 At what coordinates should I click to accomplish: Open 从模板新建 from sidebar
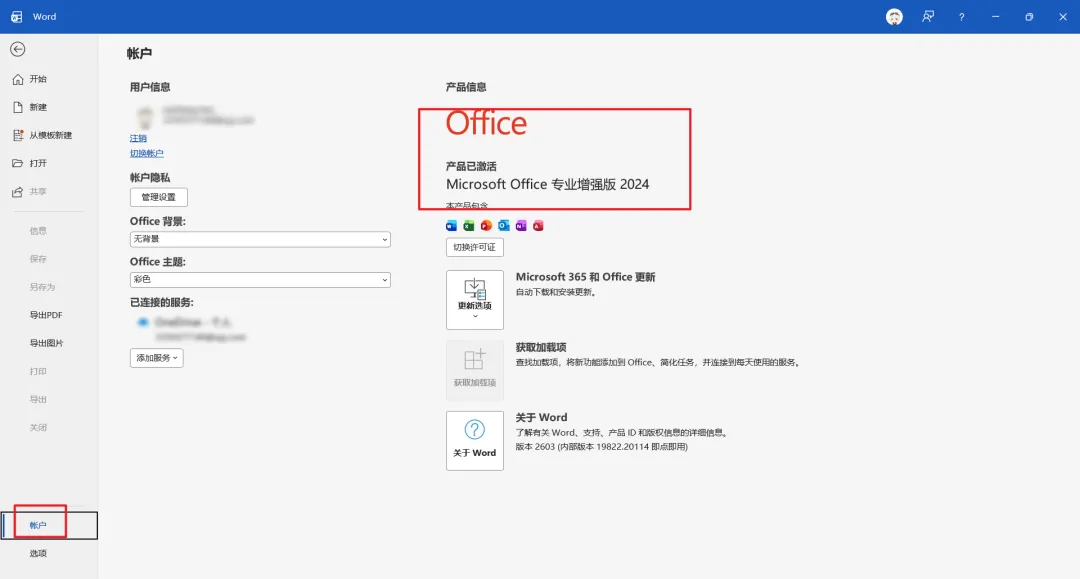48,136
